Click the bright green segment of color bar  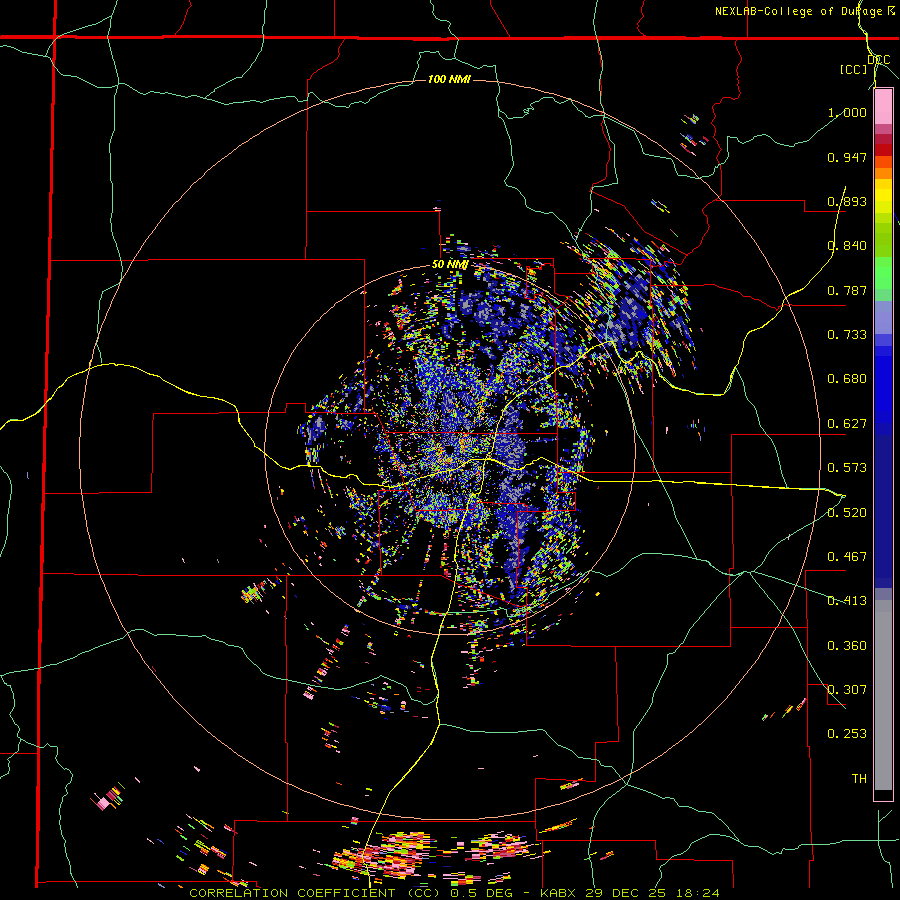pyautogui.click(x=883, y=273)
